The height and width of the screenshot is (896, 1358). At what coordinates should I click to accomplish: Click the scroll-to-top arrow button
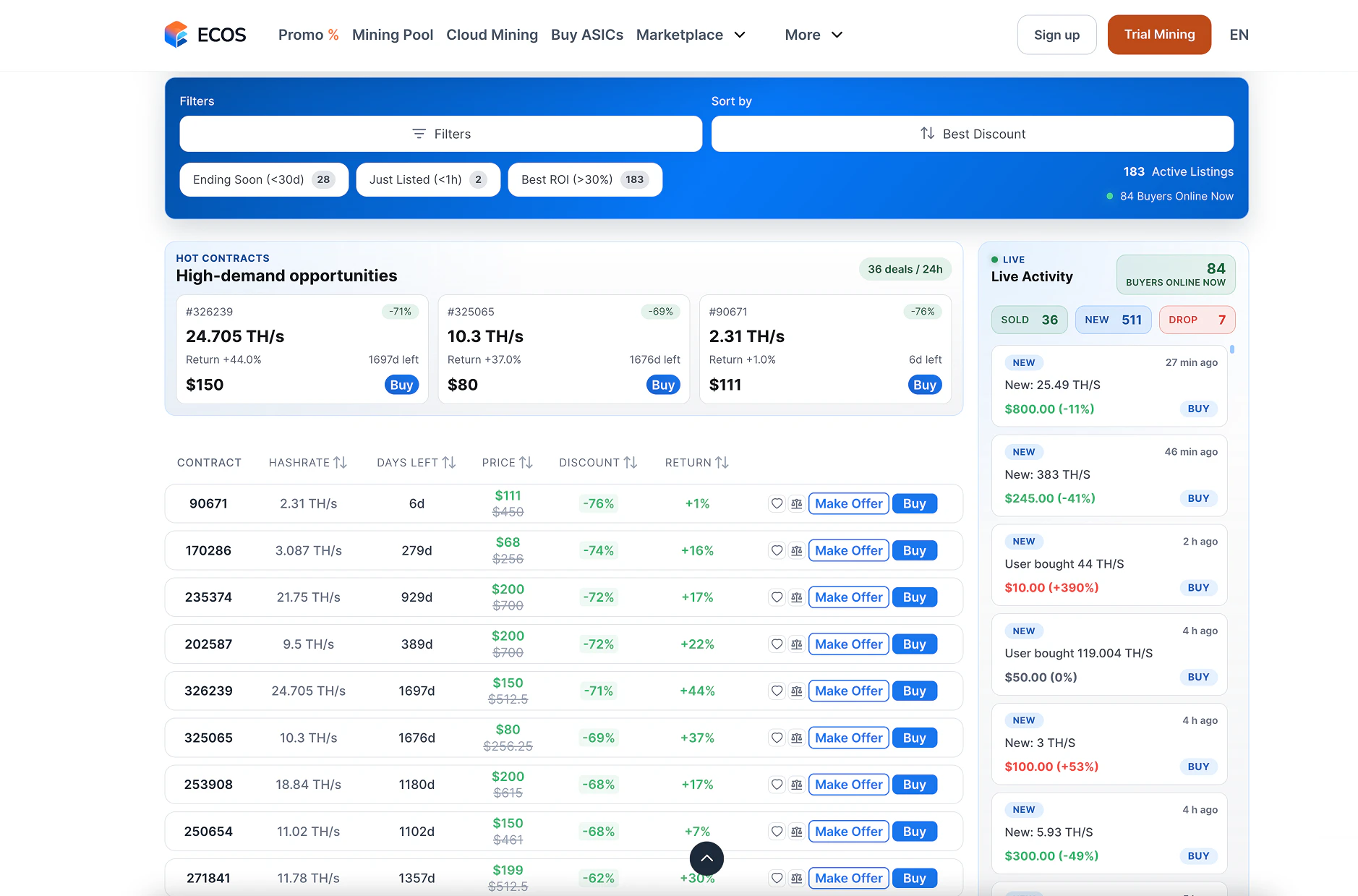pyautogui.click(x=706, y=859)
